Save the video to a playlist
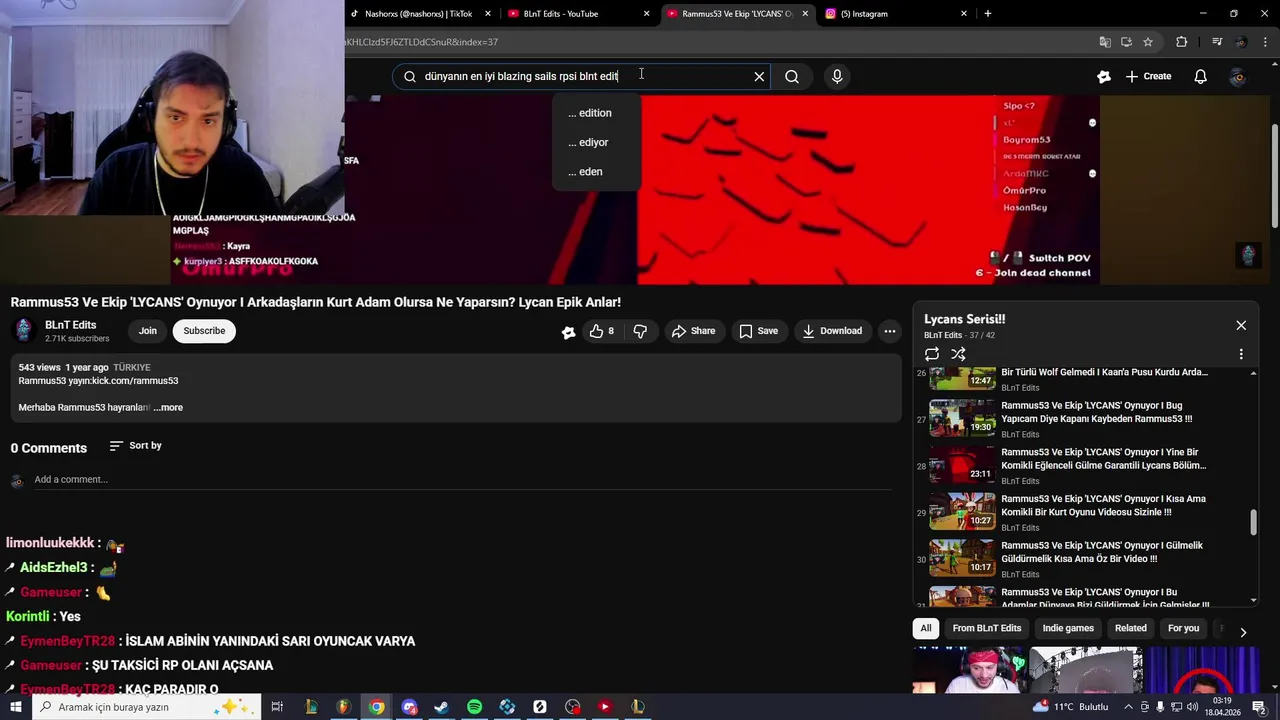The width and height of the screenshot is (1280, 720). (758, 331)
